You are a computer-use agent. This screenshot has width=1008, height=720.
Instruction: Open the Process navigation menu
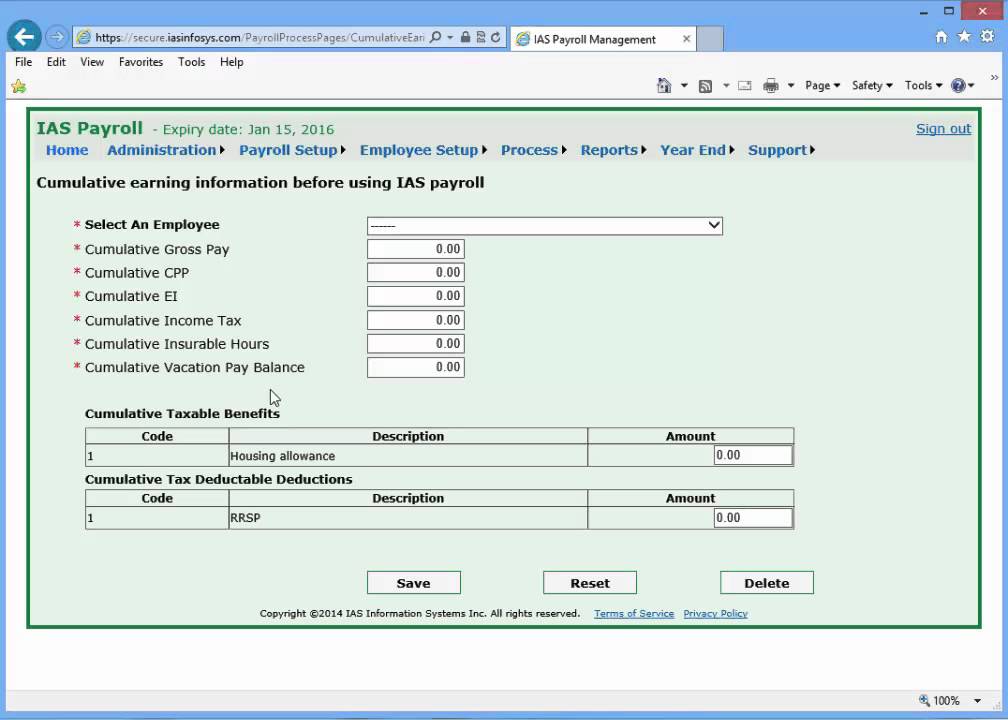534,150
